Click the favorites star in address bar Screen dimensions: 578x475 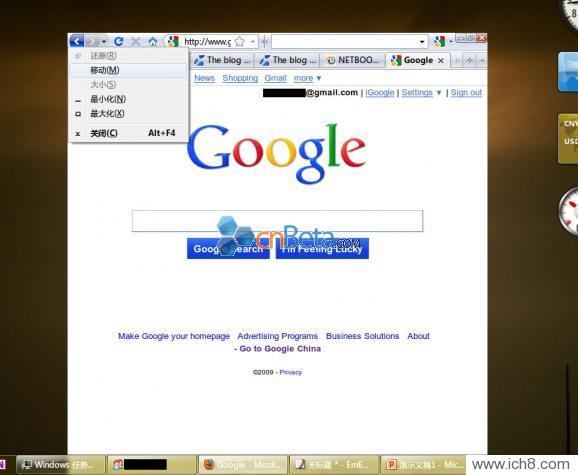pos(240,42)
